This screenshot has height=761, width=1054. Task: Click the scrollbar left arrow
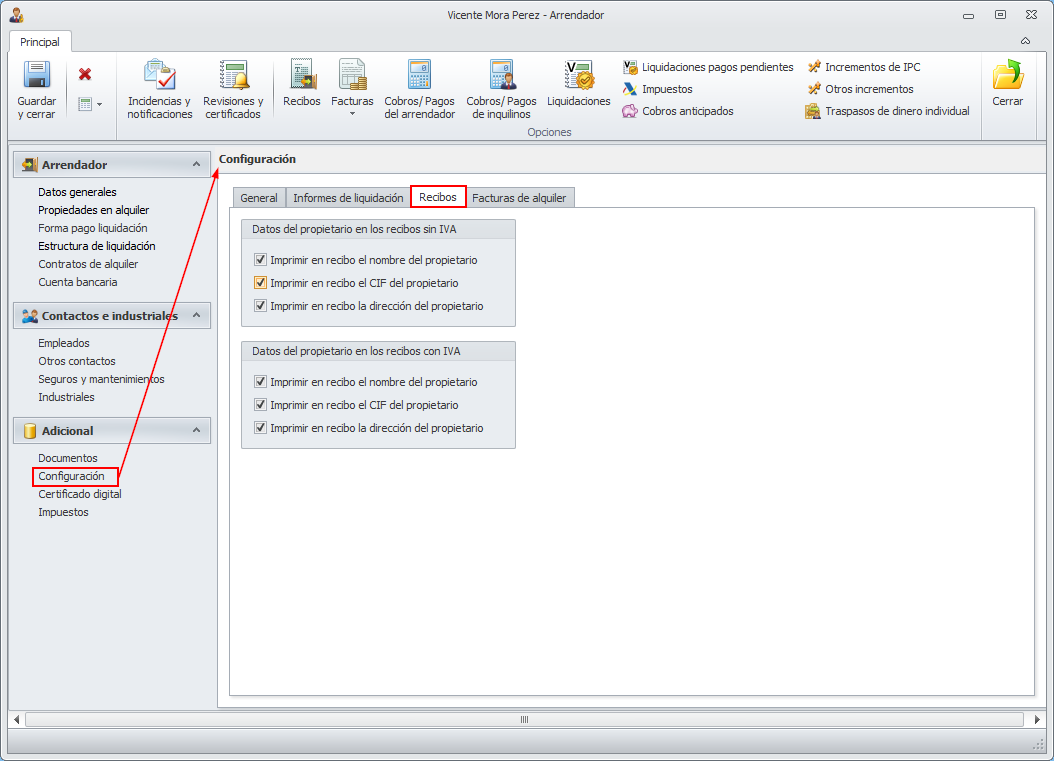[17, 719]
